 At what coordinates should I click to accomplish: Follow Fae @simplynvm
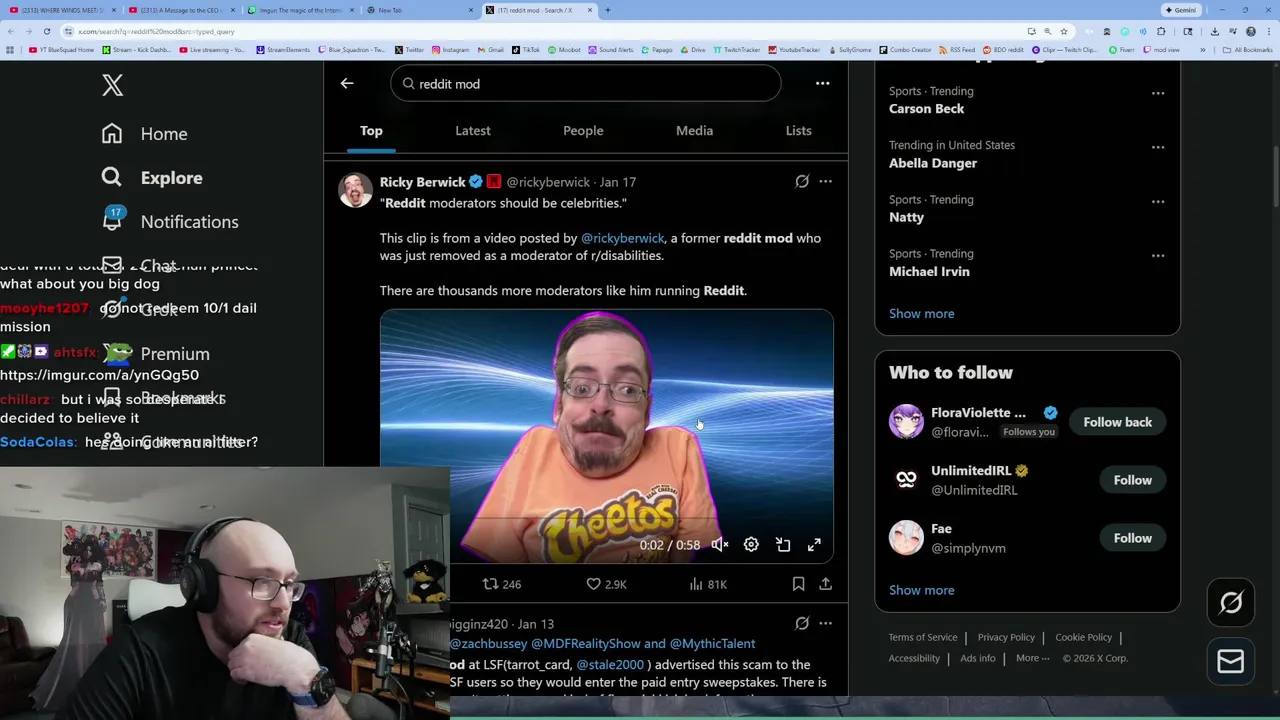point(1133,538)
